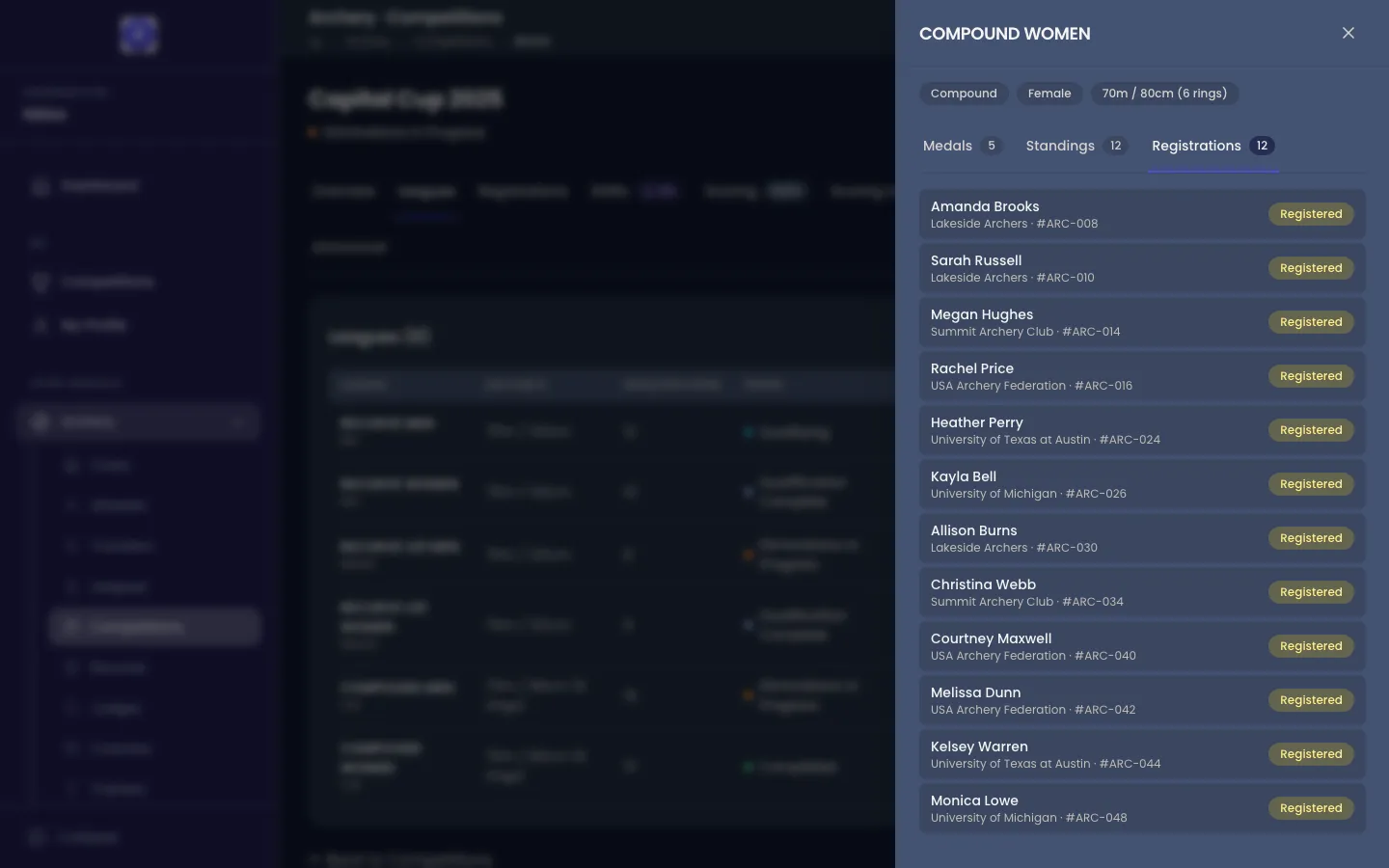Choose Heather Perry from the list
Screen dimensions: 1389x868
(x=1142, y=430)
